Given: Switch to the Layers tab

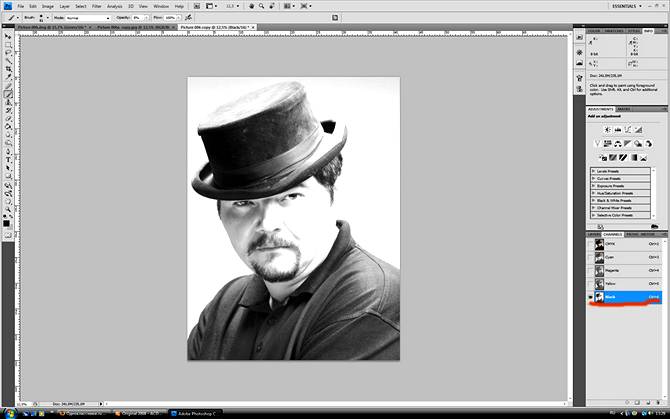Looking at the screenshot, I should click(594, 234).
